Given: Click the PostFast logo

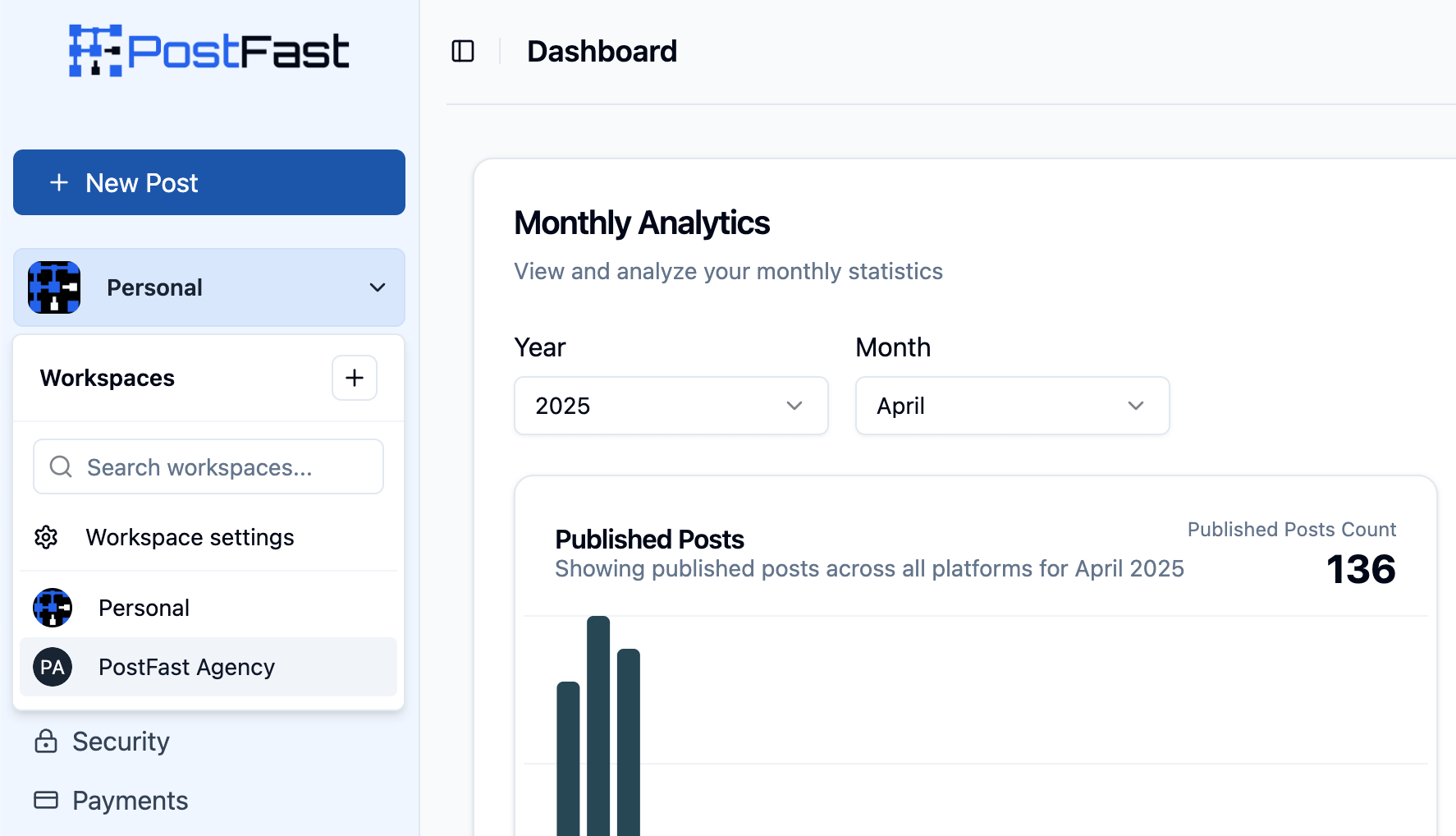Looking at the screenshot, I should pos(209,51).
